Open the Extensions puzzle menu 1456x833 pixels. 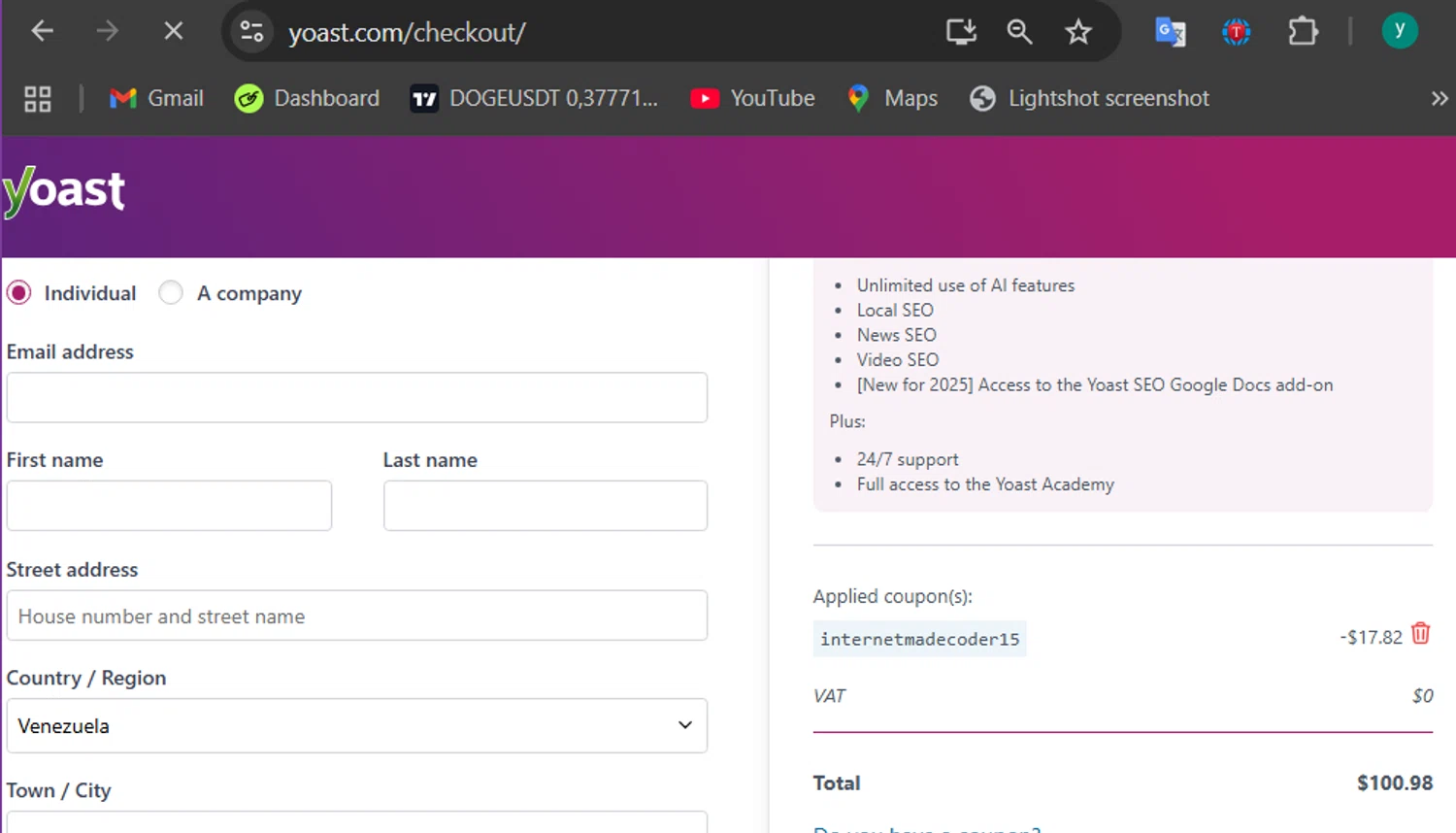tap(1303, 32)
